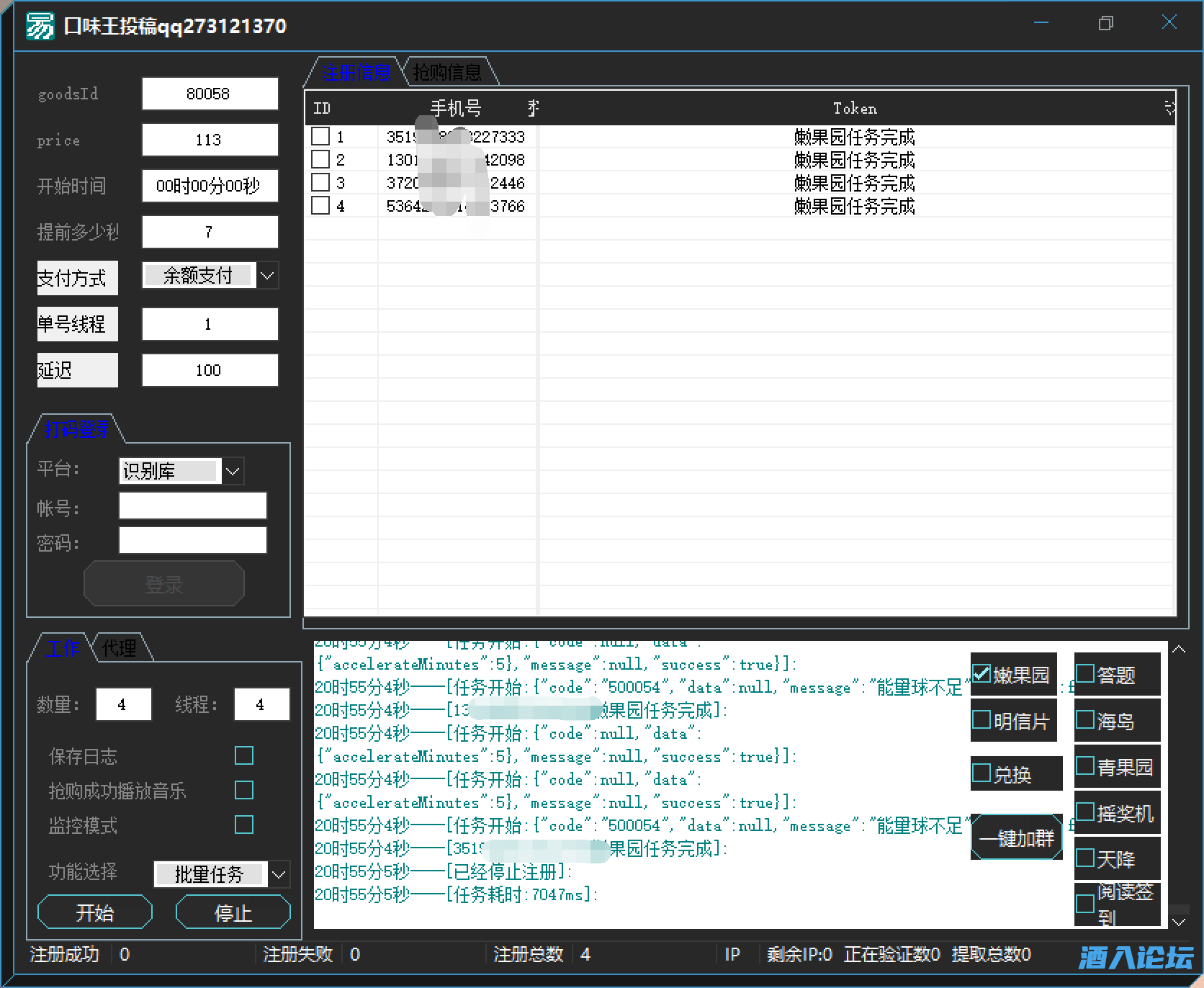
Task: Open the 支付方式 dropdown
Action: (267, 276)
